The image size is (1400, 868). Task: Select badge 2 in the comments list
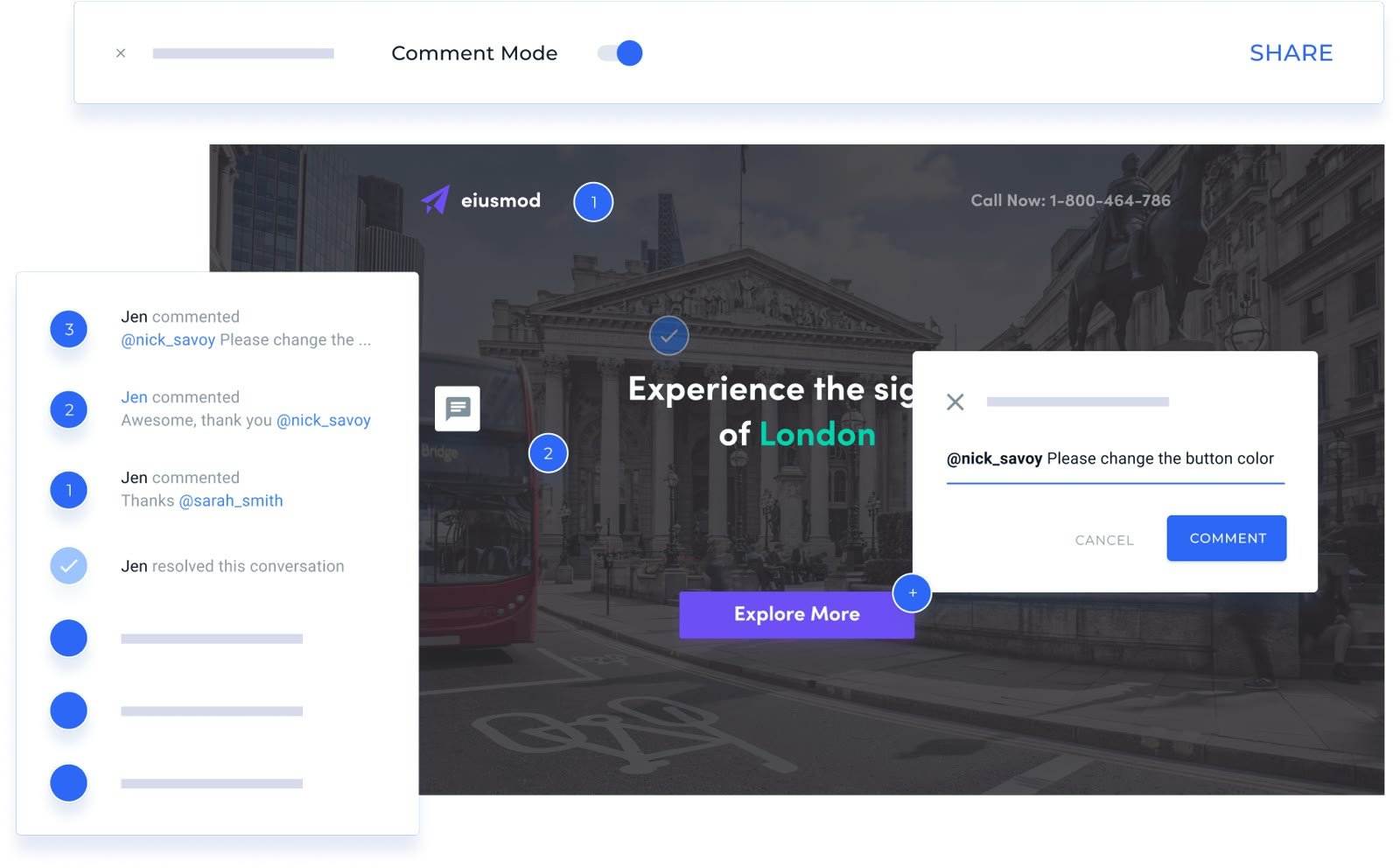[x=69, y=410]
